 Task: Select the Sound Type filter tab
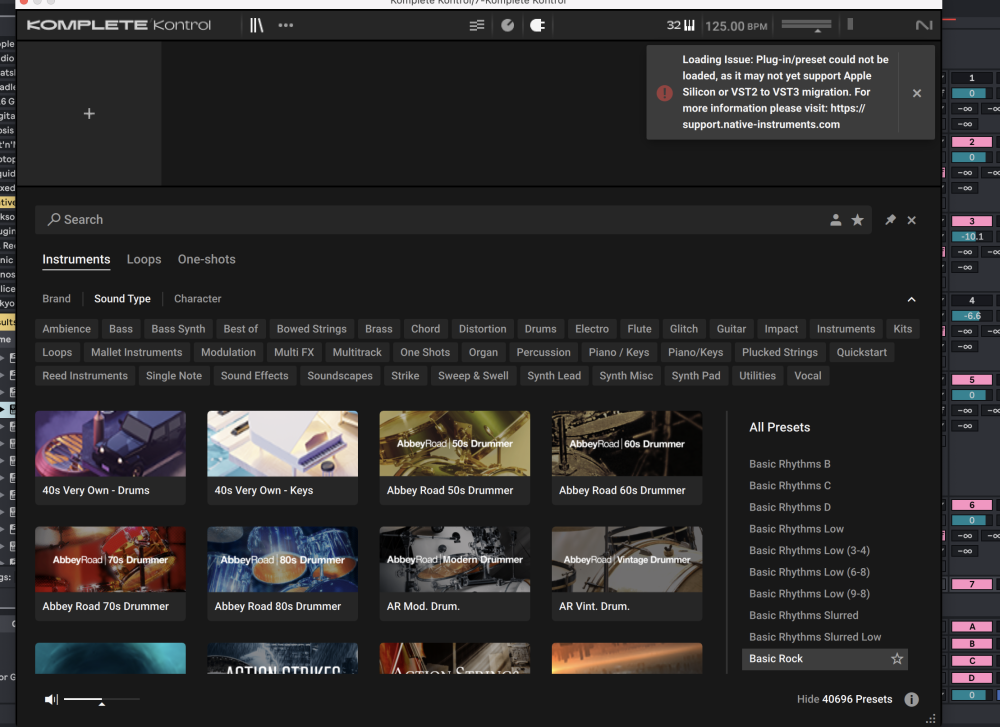coord(122,298)
